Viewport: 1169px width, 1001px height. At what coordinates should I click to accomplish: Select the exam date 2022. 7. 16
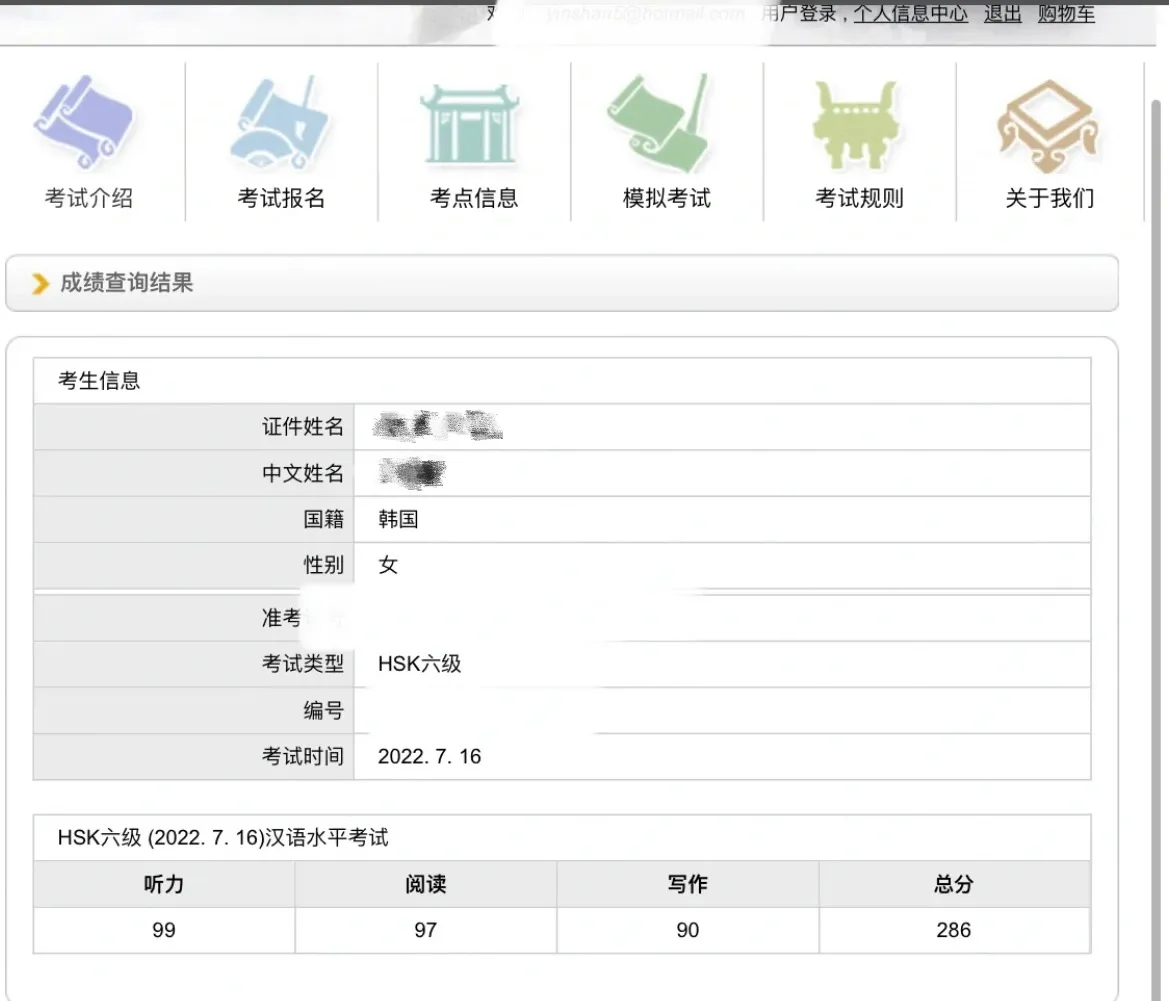point(429,757)
